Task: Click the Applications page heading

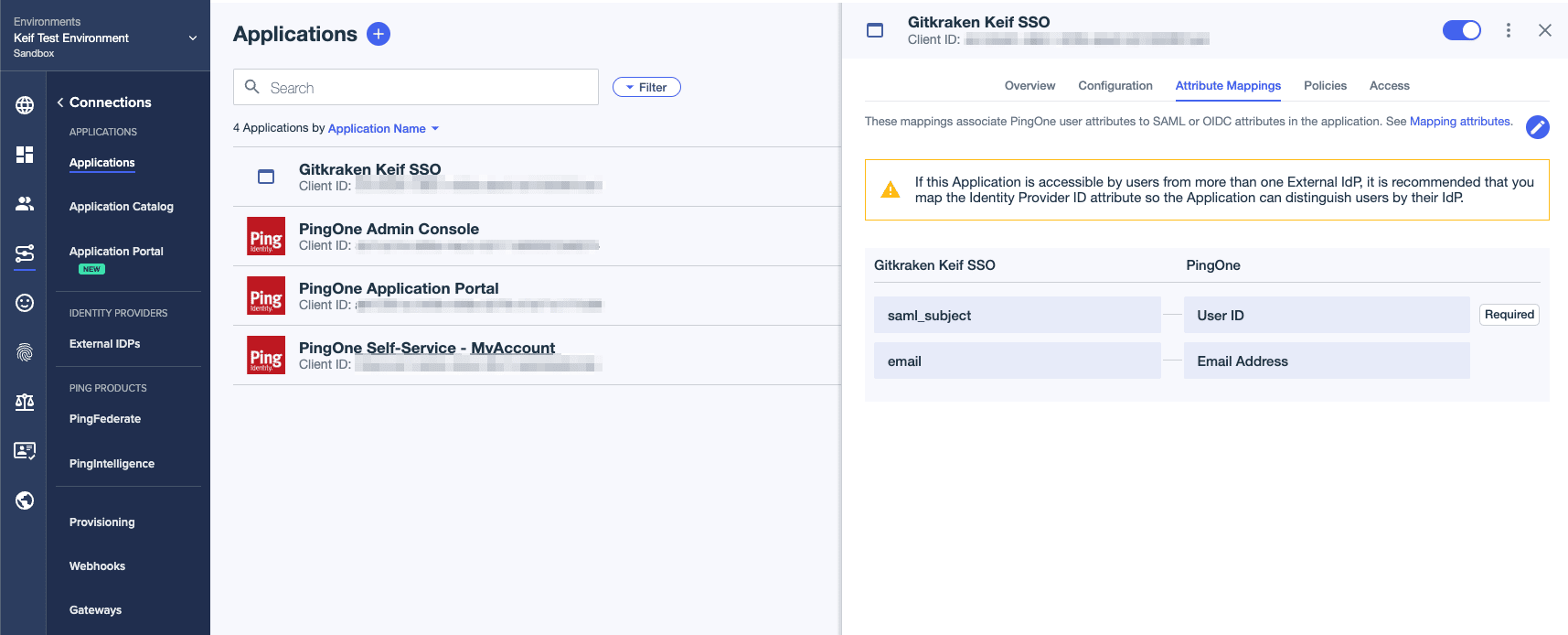Action: coord(295,34)
